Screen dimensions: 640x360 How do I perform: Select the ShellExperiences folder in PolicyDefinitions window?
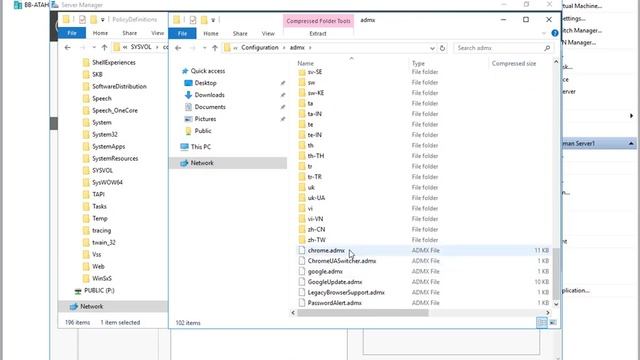(x=113, y=62)
